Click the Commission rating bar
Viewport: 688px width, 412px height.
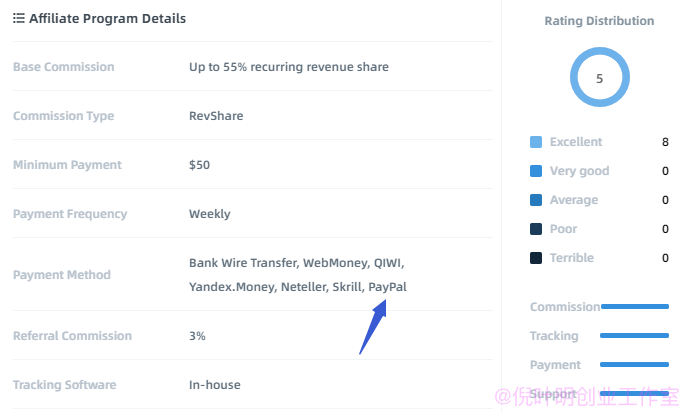point(634,306)
